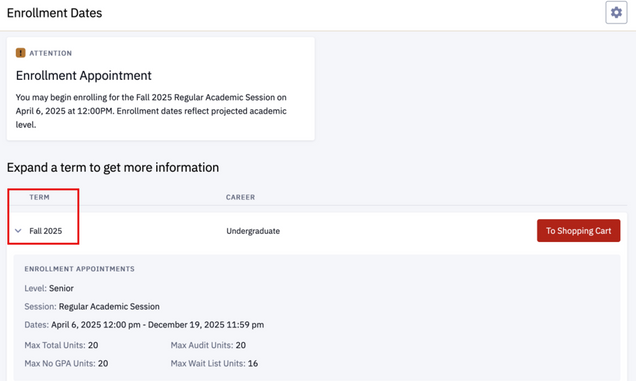Open the settings gear icon
The image size is (636, 381).
tap(616, 13)
